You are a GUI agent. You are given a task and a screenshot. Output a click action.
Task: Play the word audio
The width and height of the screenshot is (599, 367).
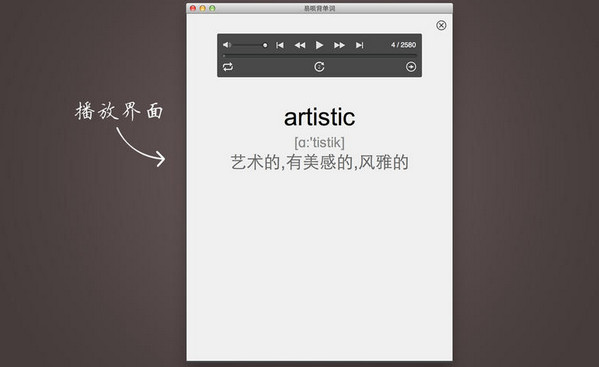tap(319, 45)
